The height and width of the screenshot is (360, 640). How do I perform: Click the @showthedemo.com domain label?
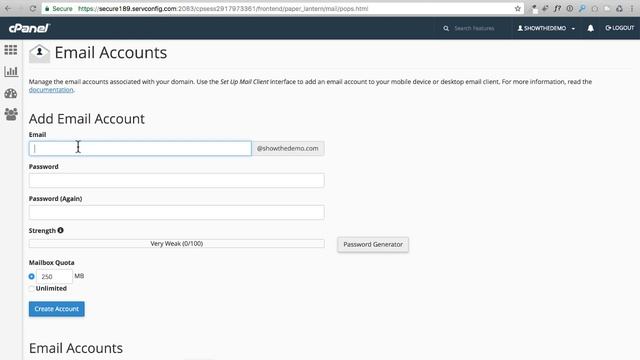pyautogui.click(x=288, y=149)
